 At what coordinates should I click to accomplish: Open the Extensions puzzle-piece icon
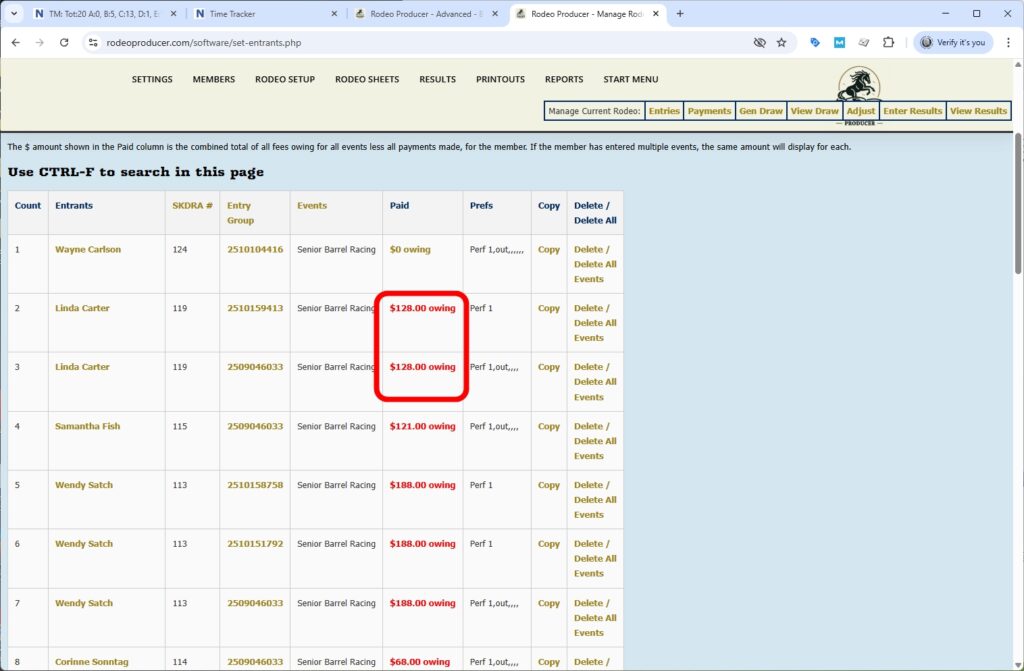click(x=888, y=43)
